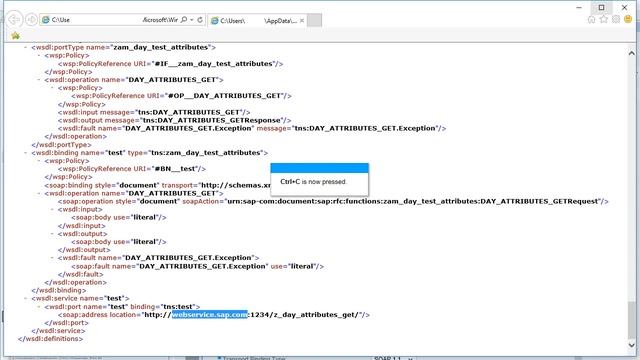
Task: Close the C:\Users\...\AppData tab
Action: pos(302,20)
